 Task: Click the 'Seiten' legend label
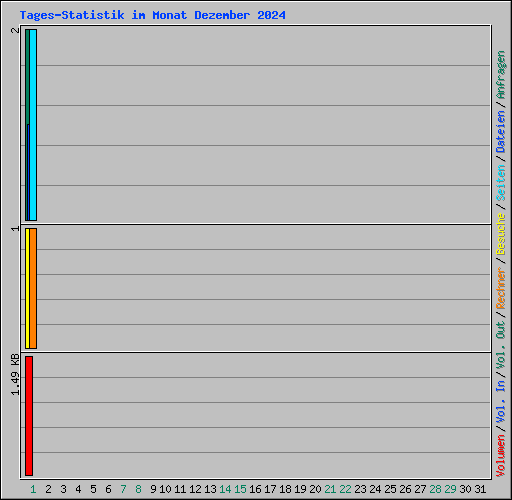501,183
